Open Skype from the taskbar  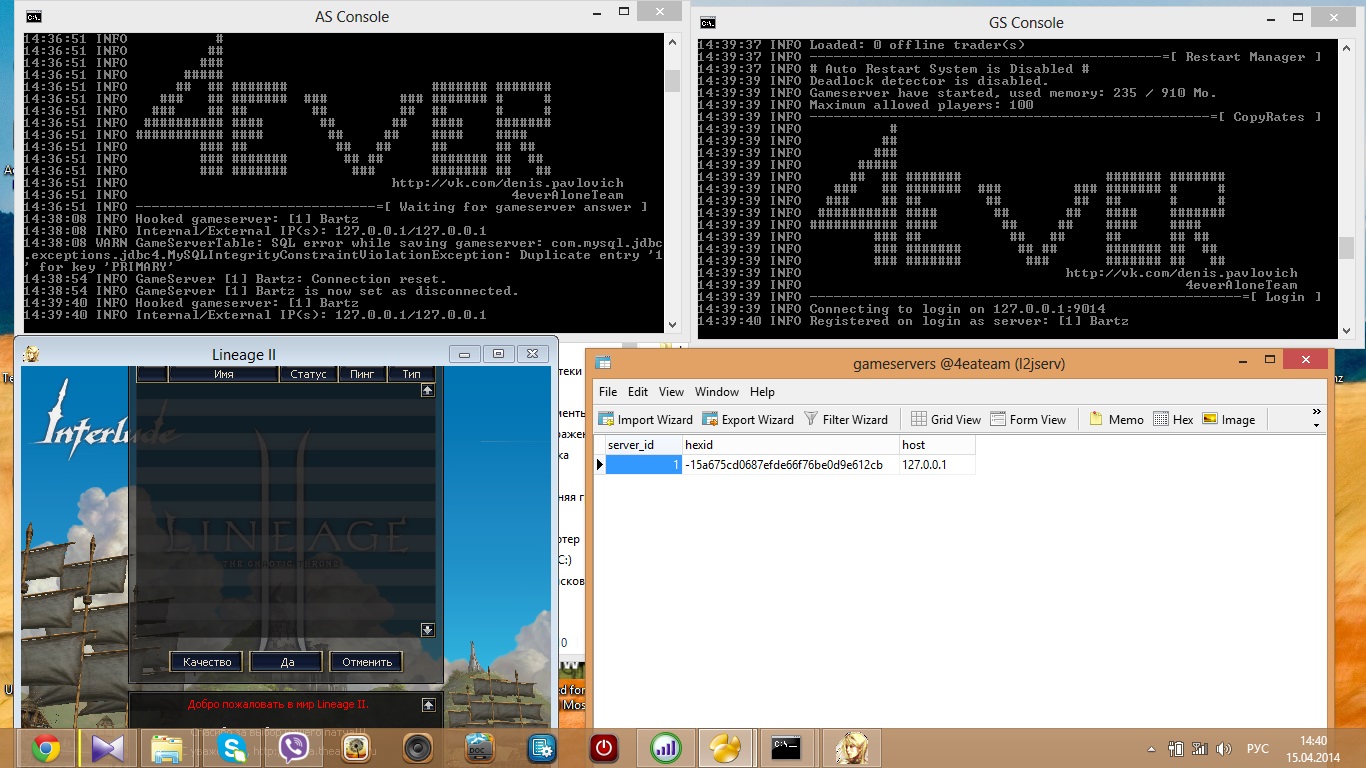pyautogui.click(x=232, y=748)
